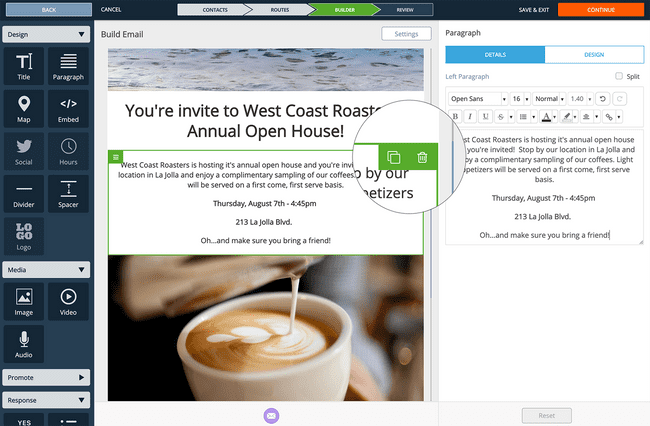Click the list formatting icon
This screenshot has height=426, width=650.
(523, 117)
